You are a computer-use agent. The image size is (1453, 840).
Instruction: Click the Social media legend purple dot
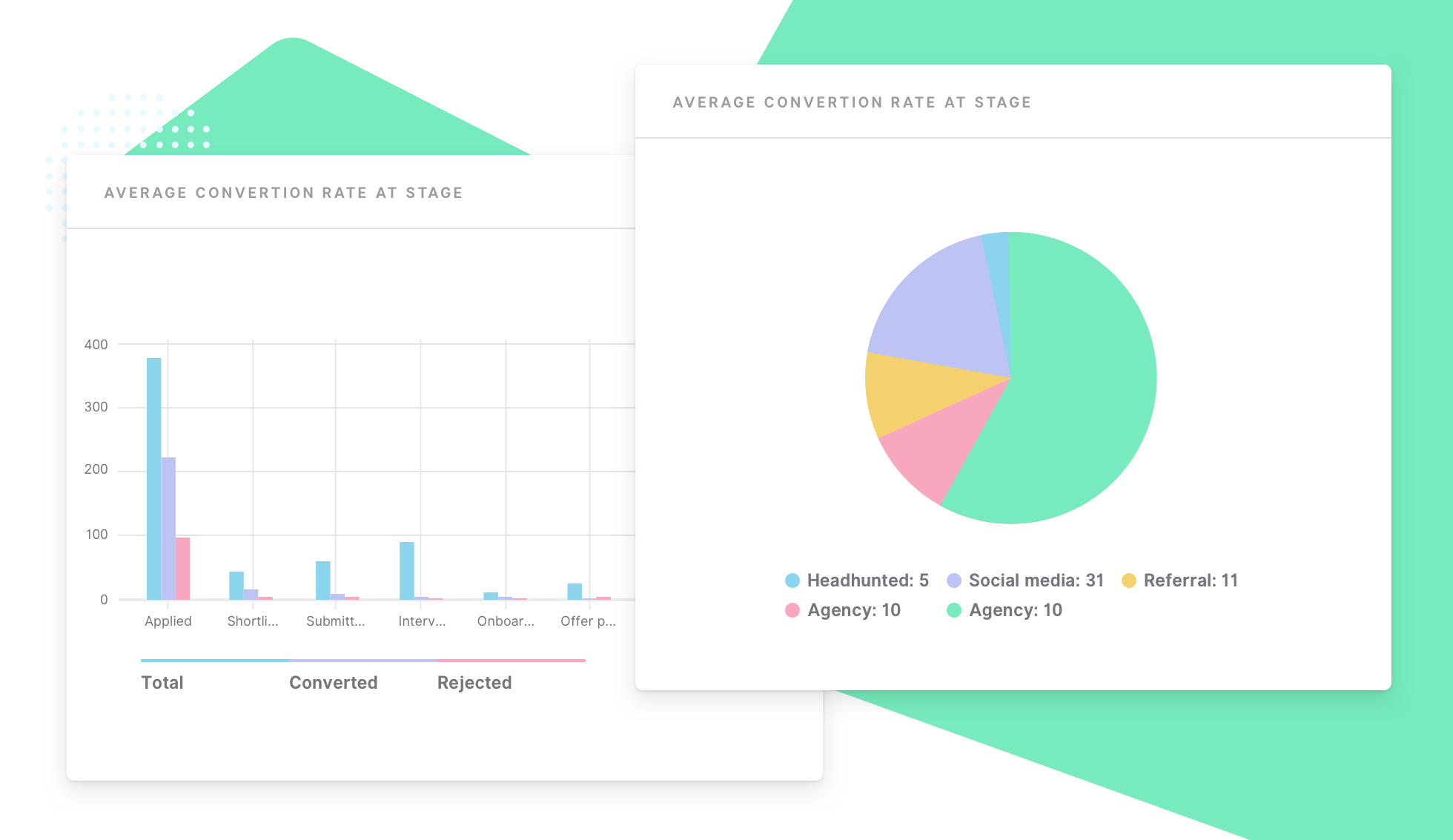coord(954,581)
